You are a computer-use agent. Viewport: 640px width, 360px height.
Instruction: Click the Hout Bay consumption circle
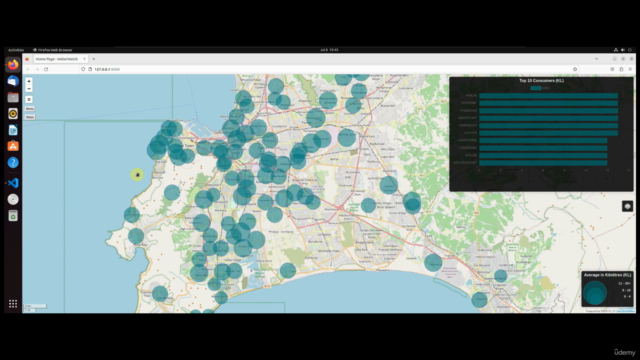(x=136, y=236)
